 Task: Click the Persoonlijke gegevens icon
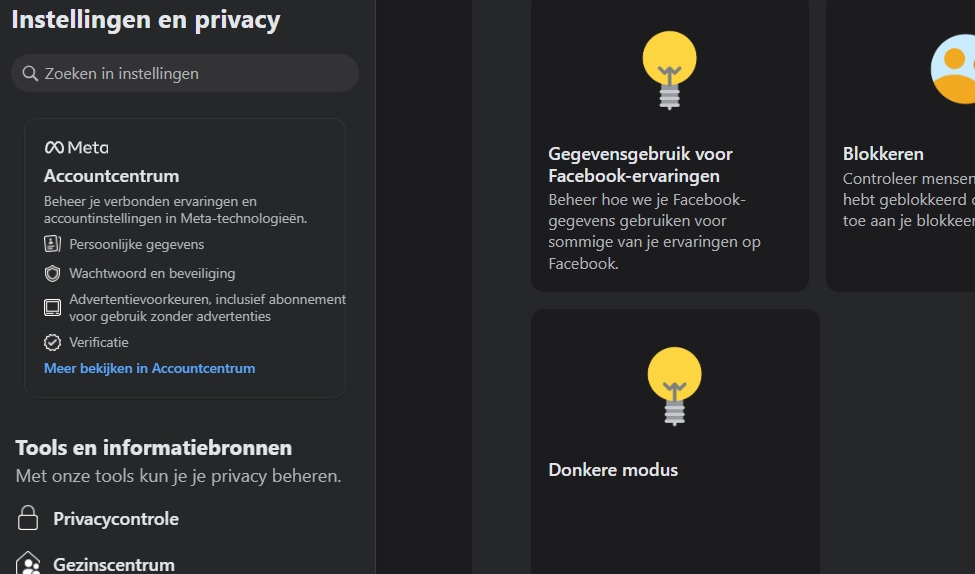pos(53,244)
